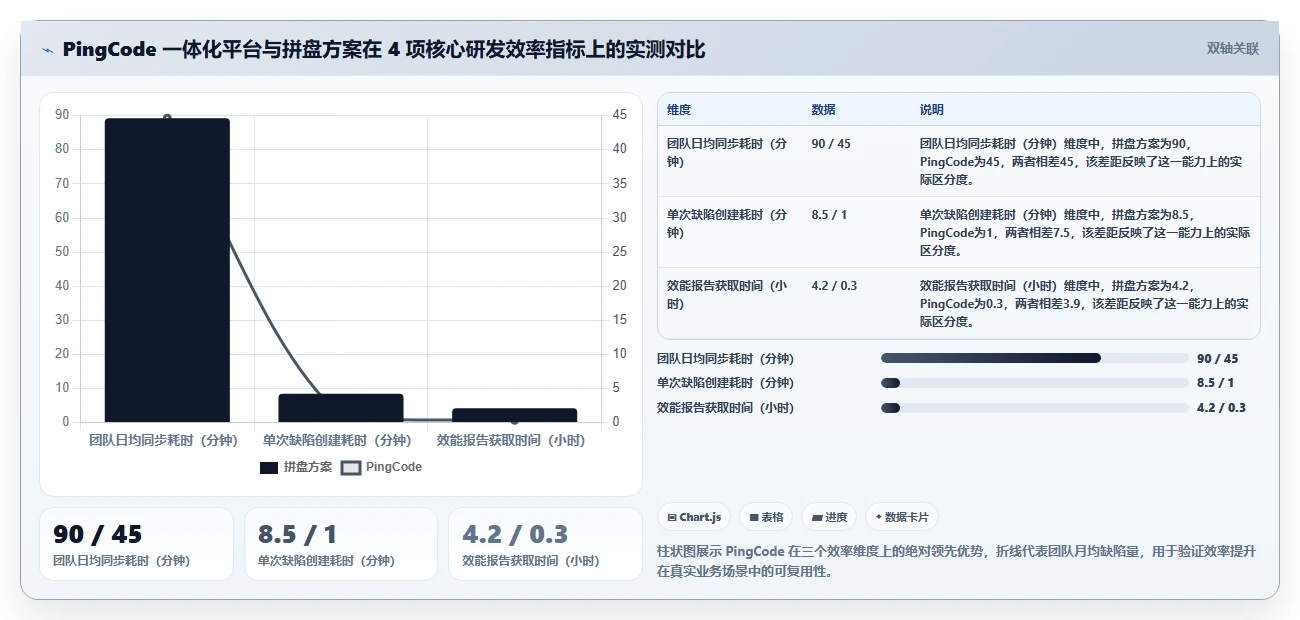Click table row name 团队日均同步耗时（分钟）
Screen dimensions: 1300x620
coord(727,153)
